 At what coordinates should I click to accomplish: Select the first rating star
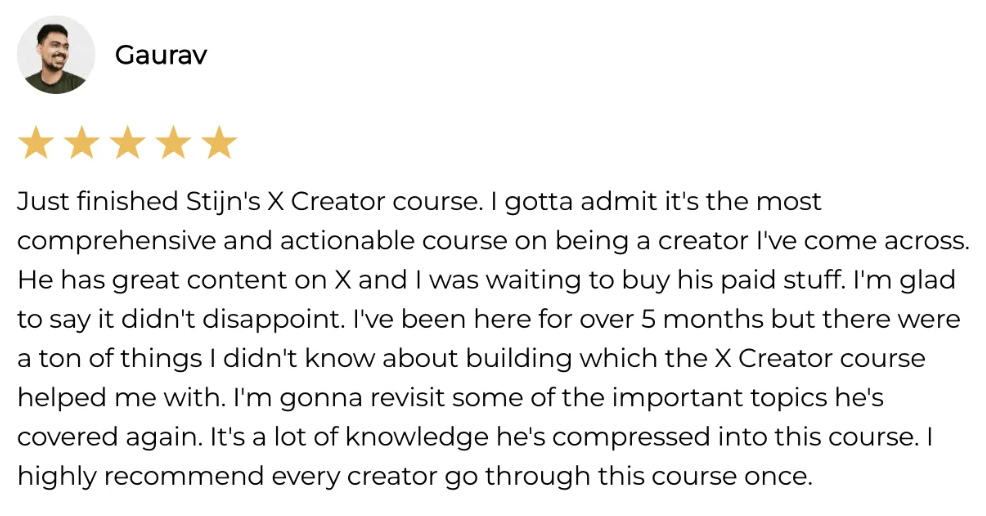point(36,142)
